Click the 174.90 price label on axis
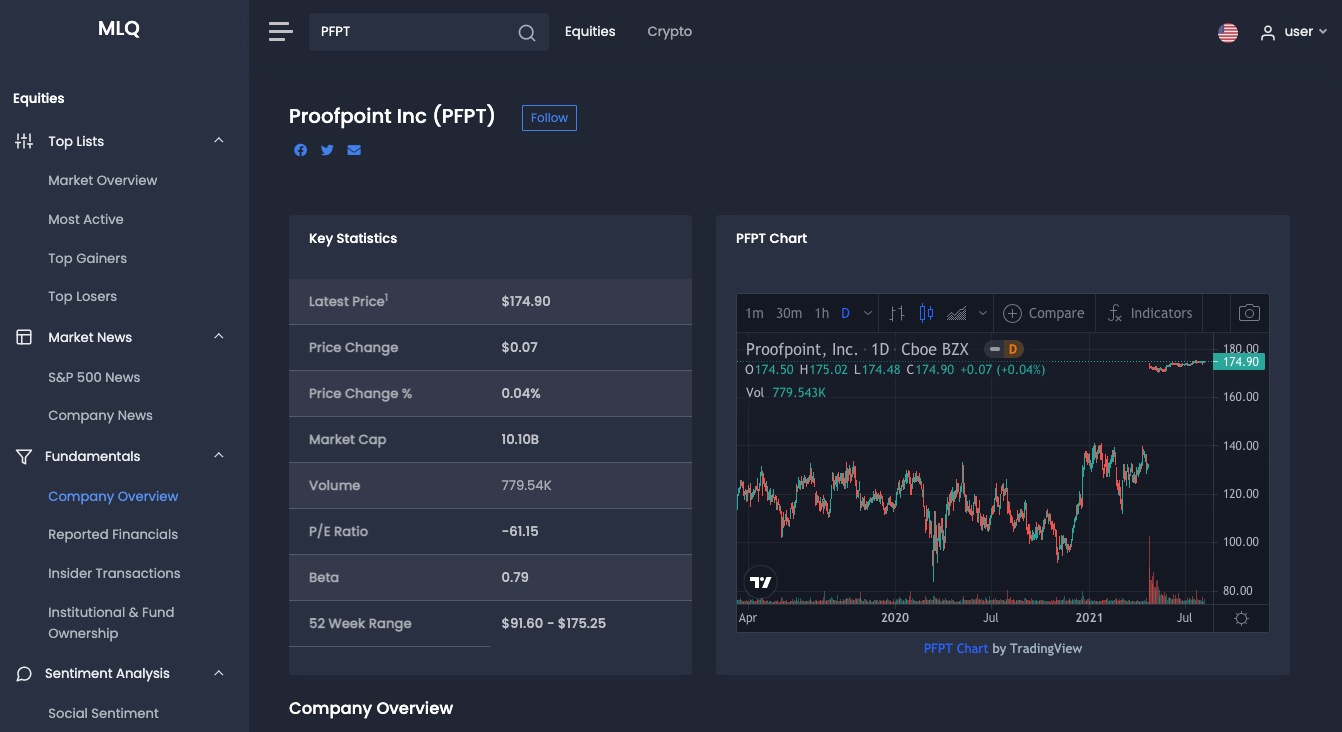This screenshot has width=1342, height=732. click(1240, 362)
